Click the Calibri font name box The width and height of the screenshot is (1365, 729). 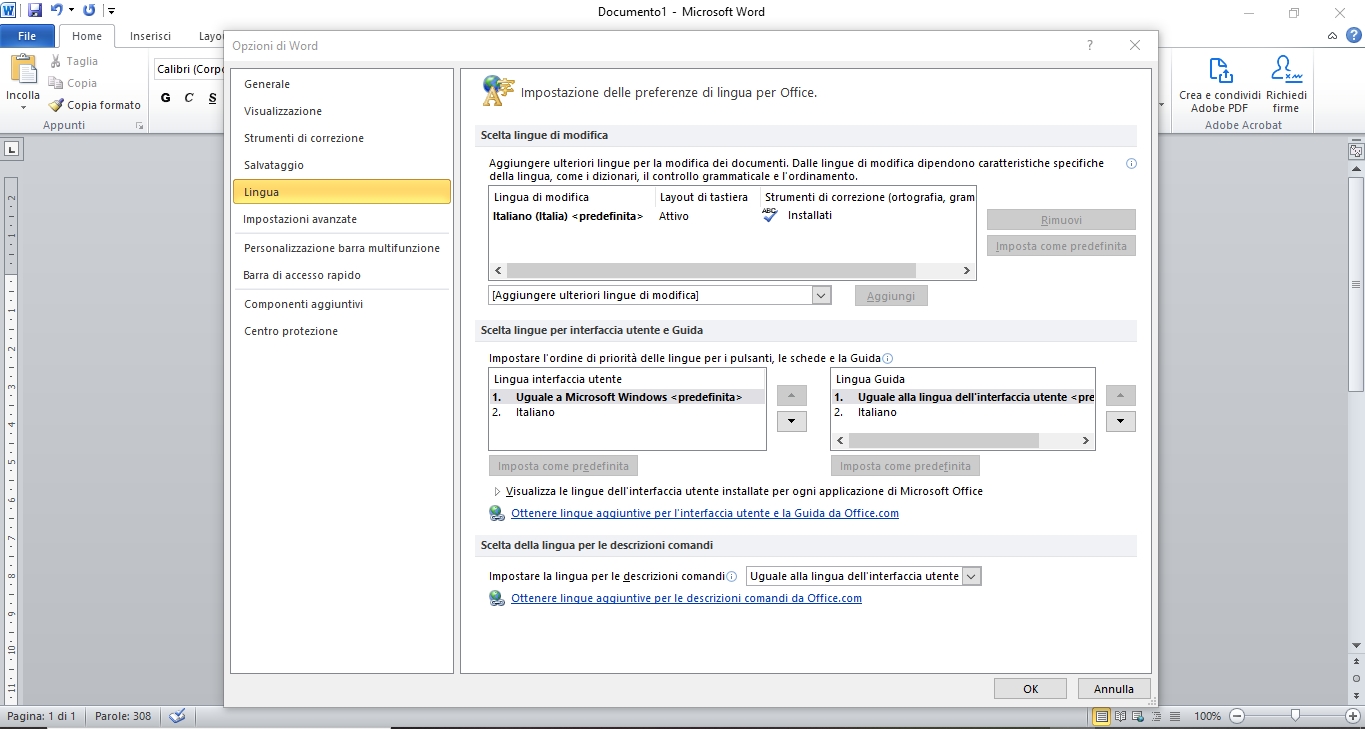190,69
